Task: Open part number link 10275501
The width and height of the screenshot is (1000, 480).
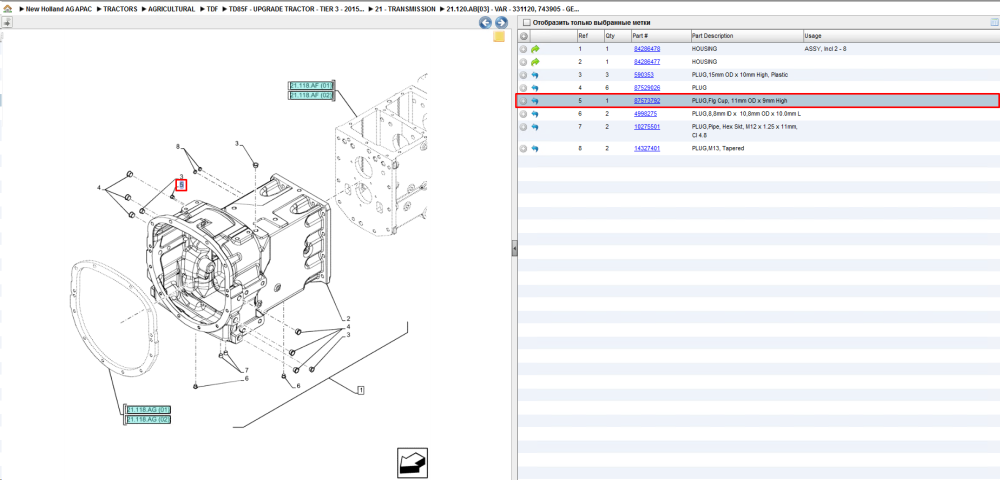Action: click(647, 127)
